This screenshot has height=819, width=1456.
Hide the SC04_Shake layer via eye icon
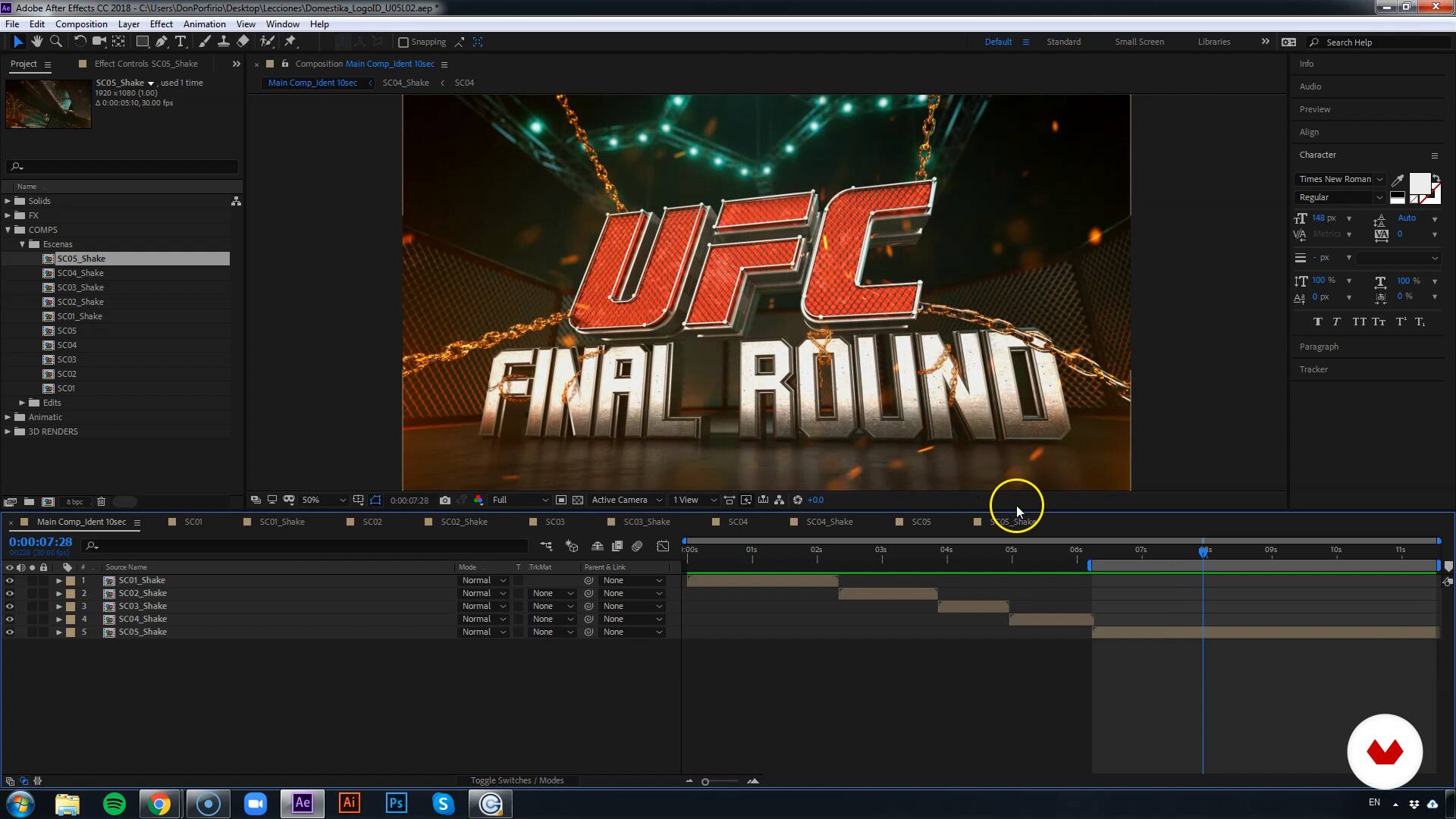pos(10,620)
